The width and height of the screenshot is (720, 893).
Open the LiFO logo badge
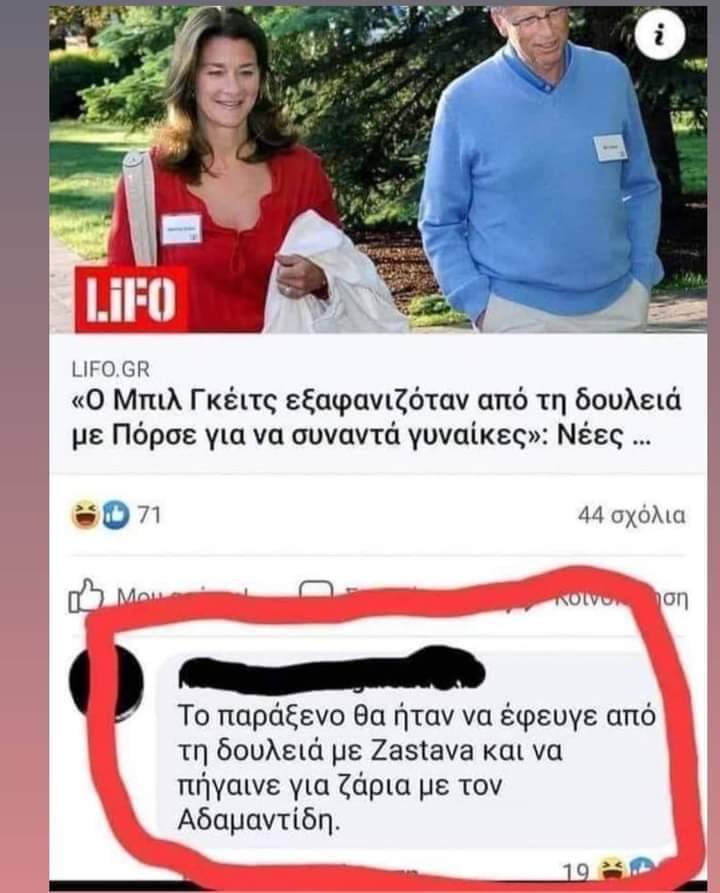(132, 299)
